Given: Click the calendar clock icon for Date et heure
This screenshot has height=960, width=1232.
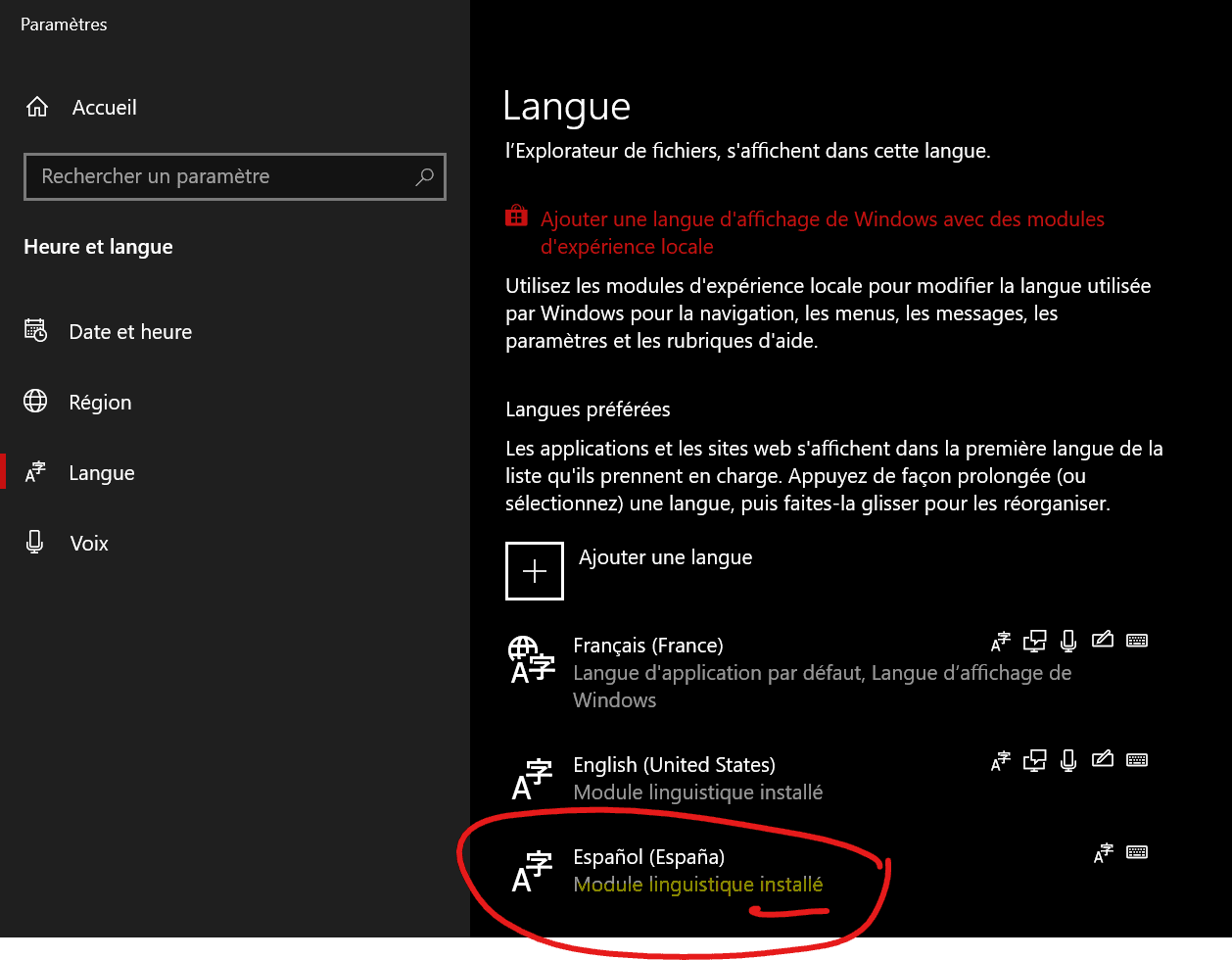Looking at the screenshot, I should click(x=35, y=331).
